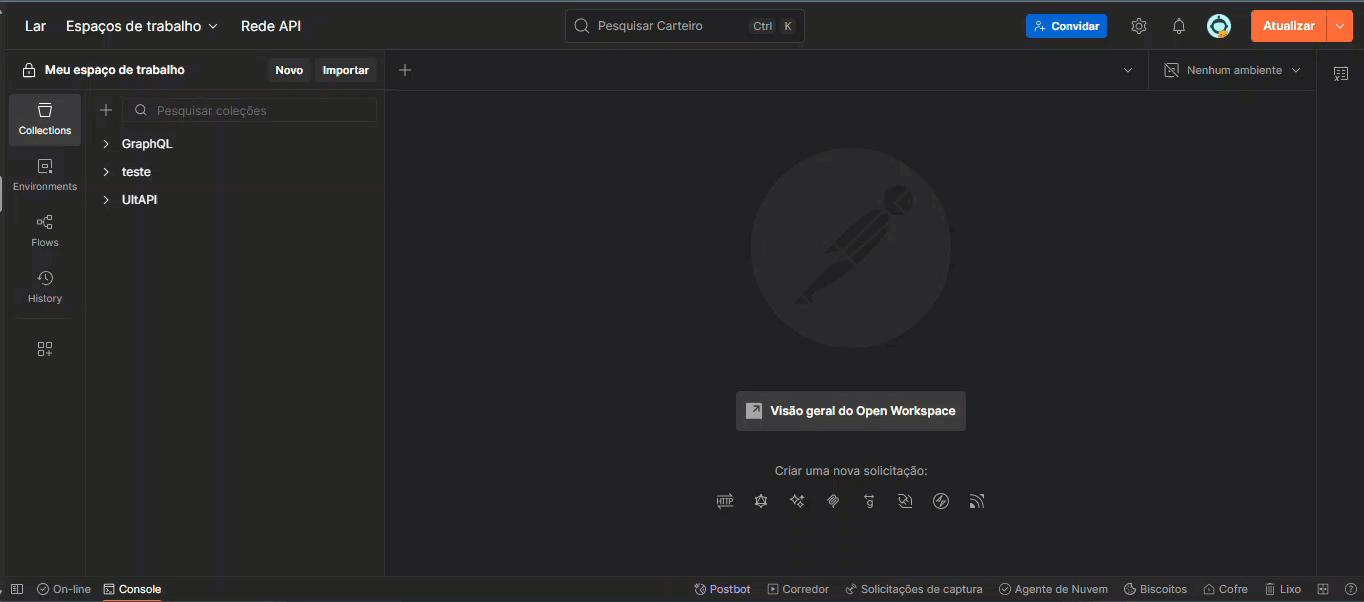This screenshot has height=602, width=1364.
Task: Open the Atualizar button dropdown arrow
Action: (x=1340, y=26)
